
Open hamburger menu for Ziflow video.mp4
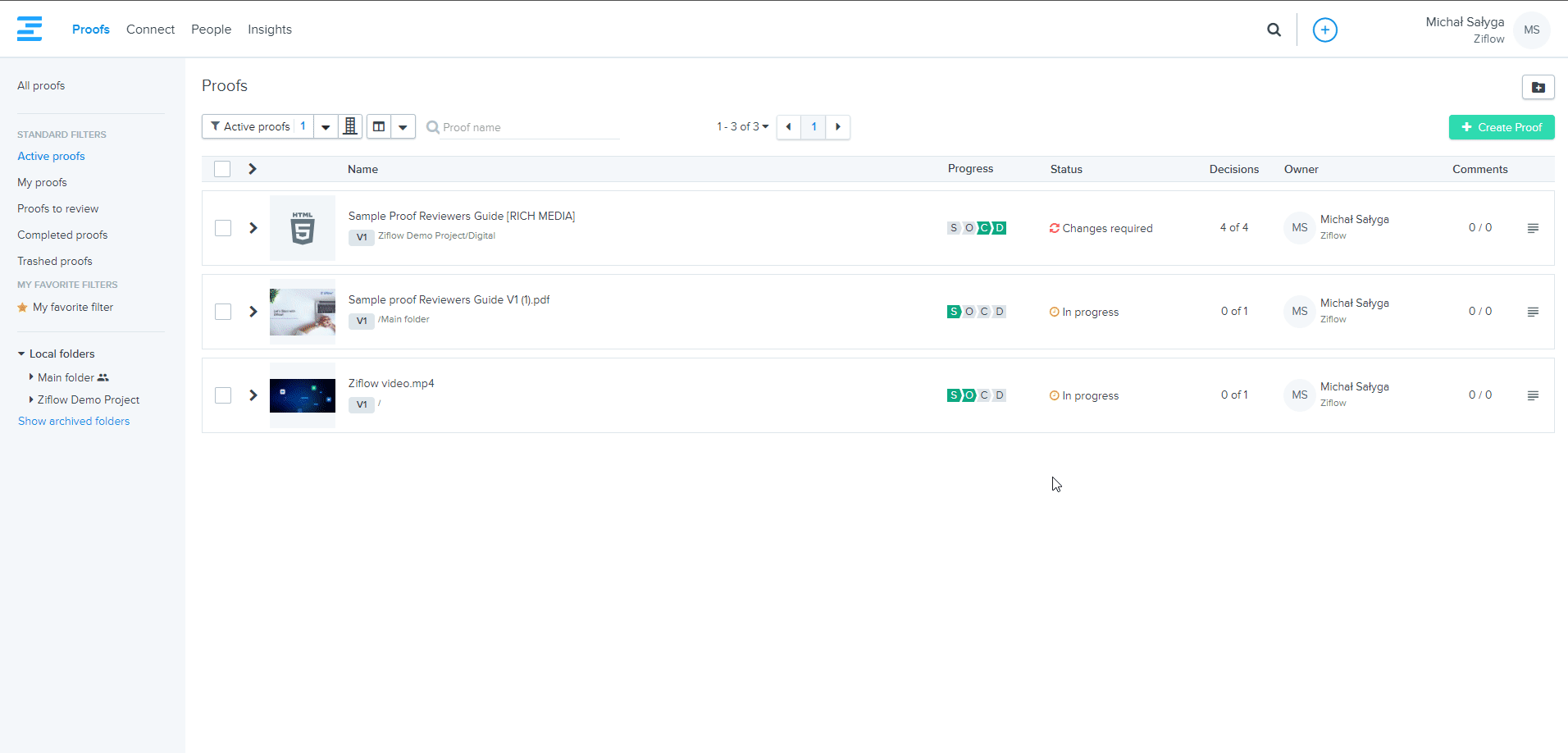pos(1532,395)
